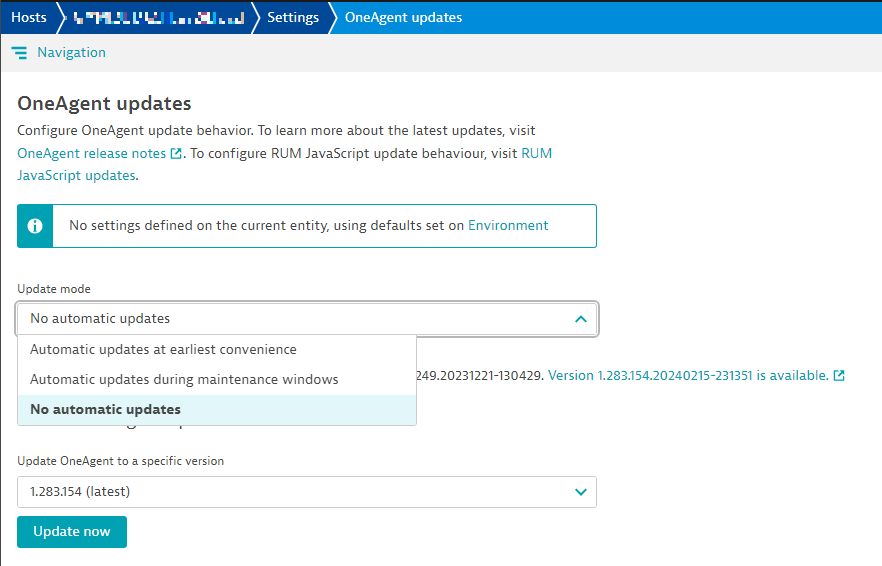Click the OneAgent updates page heading
Image resolution: width=882 pixels, height=566 pixels.
(x=104, y=104)
